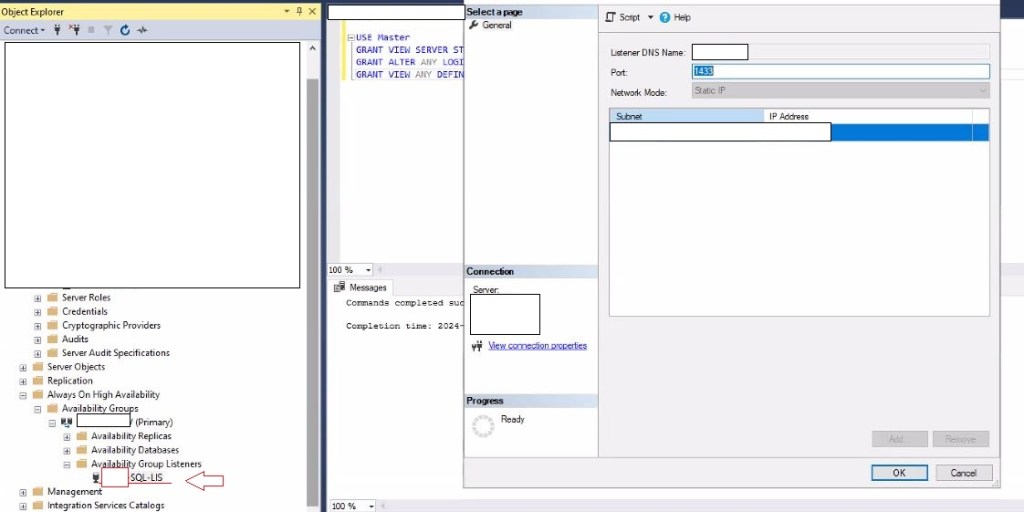Click the Connect Object Explorer plug icon
1024x512 pixels.
tap(57, 30)
